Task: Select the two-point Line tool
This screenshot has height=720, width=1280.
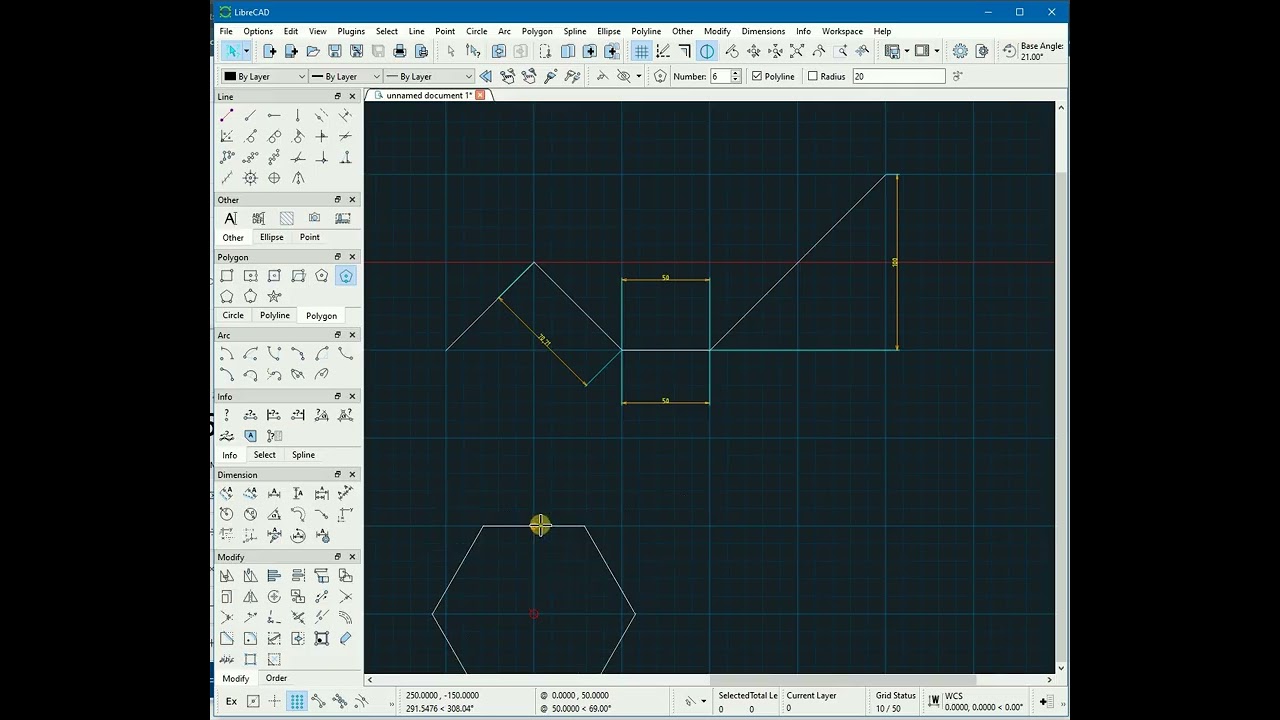Action: [227, 116]
